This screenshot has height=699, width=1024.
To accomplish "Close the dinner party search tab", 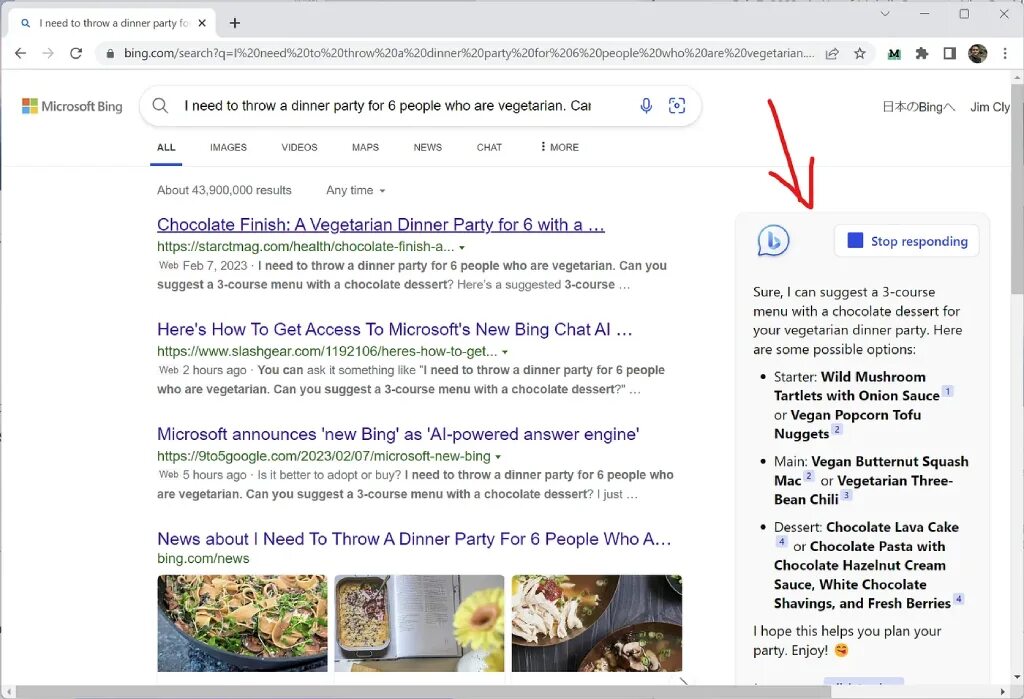I will pos(202,23).
